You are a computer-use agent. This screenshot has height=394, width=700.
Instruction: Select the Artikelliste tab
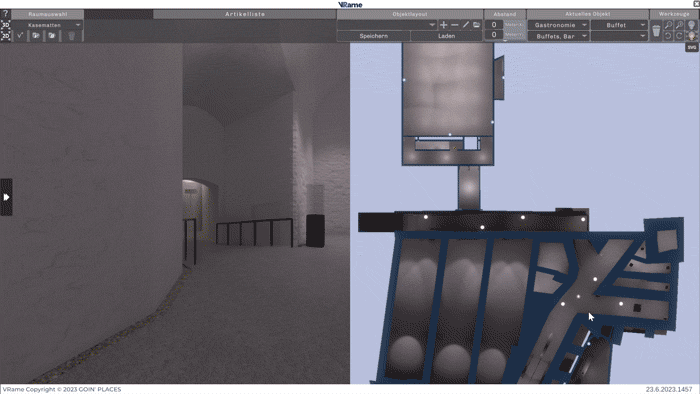click(x=245, y=14)
